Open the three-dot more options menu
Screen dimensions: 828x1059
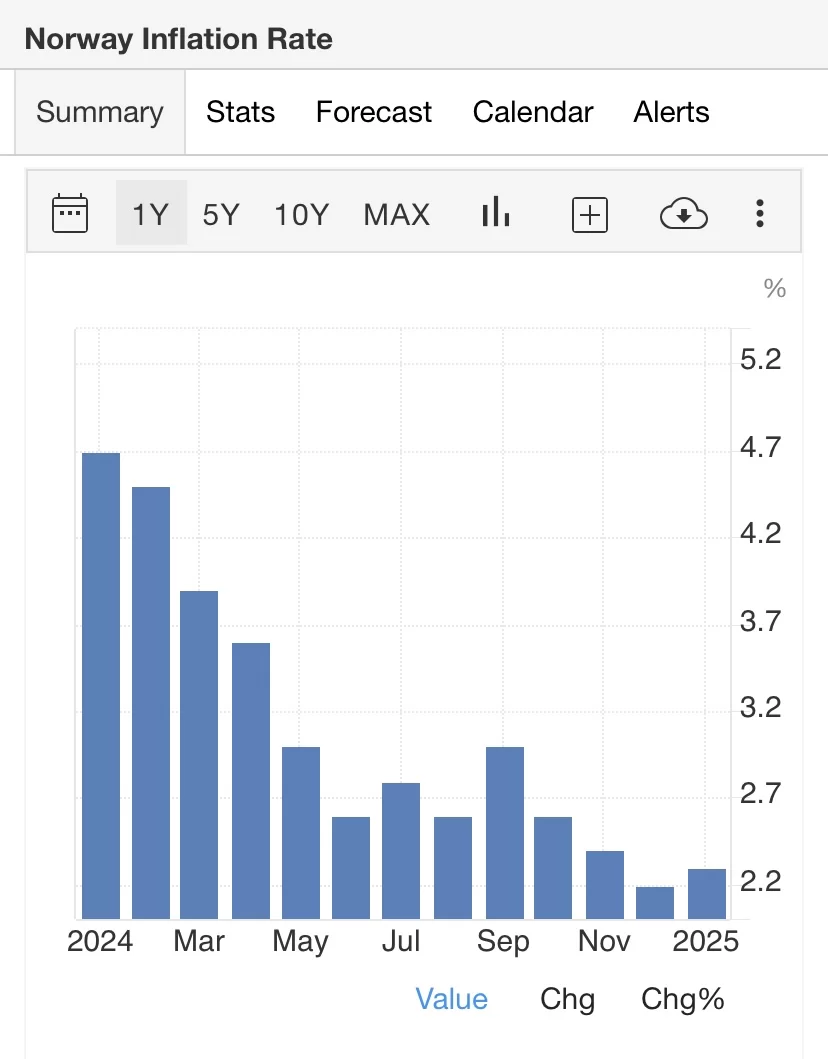coord(760,214)
